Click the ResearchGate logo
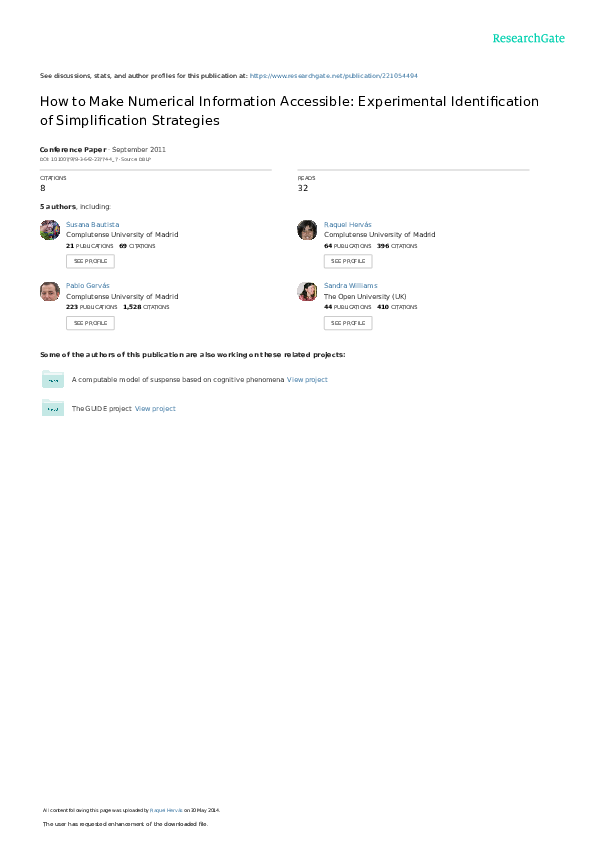 [528, 38]
